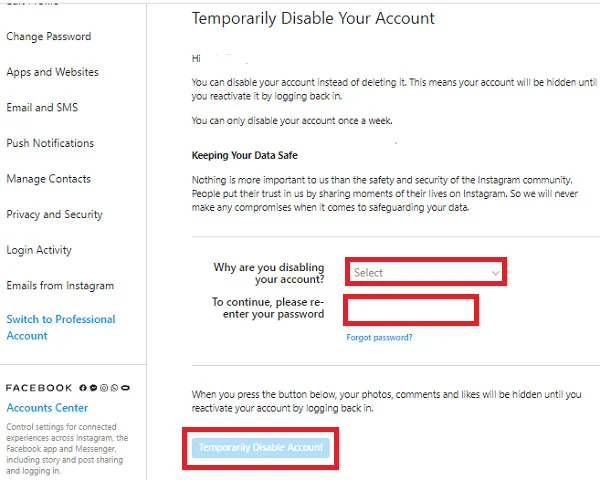600x480 pixels.
Task: Go to Email and SMS settings
Action: (x=42, y=108)
